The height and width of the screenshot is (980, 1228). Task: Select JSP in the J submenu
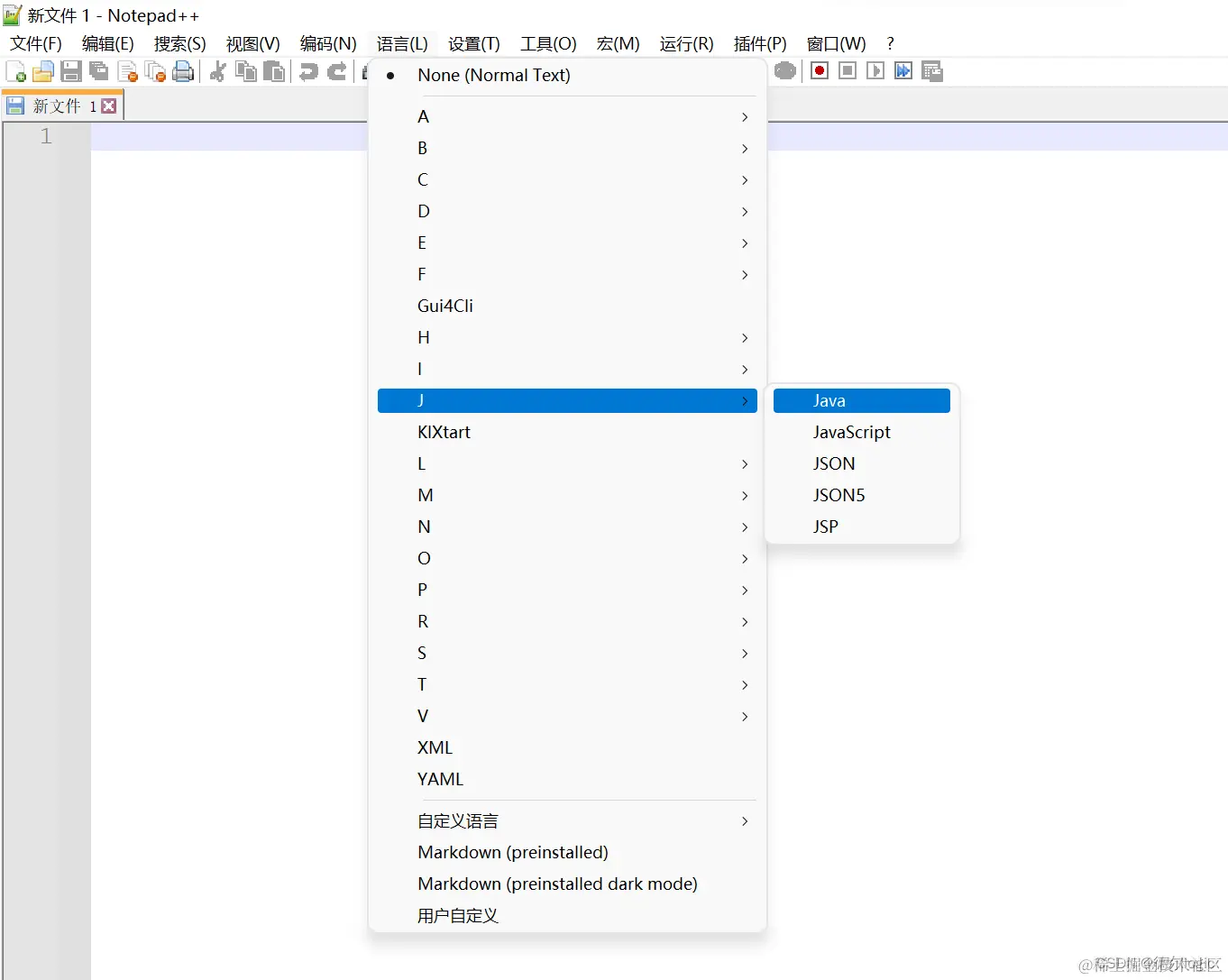point(862,527)
